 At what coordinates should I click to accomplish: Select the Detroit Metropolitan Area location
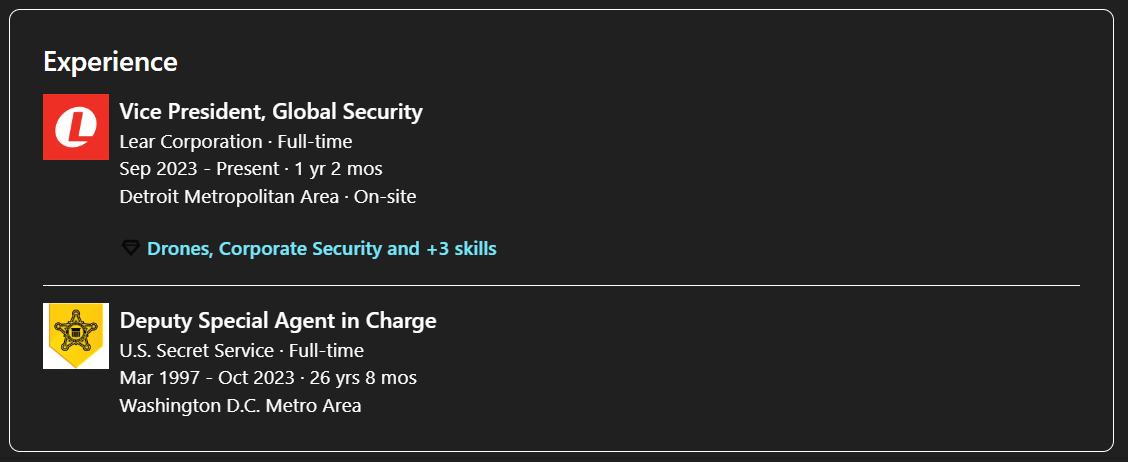(229, 196)
